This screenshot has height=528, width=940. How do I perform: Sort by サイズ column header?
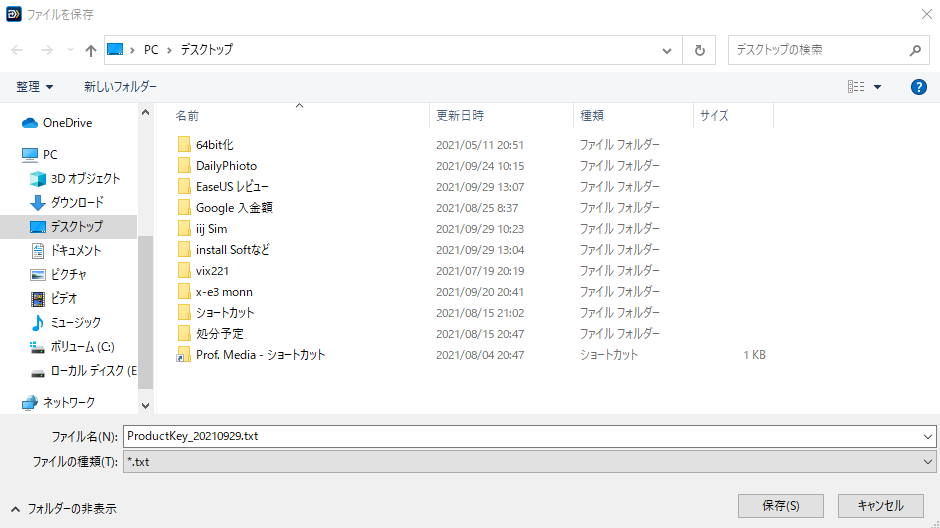click(x=714, y=116)
